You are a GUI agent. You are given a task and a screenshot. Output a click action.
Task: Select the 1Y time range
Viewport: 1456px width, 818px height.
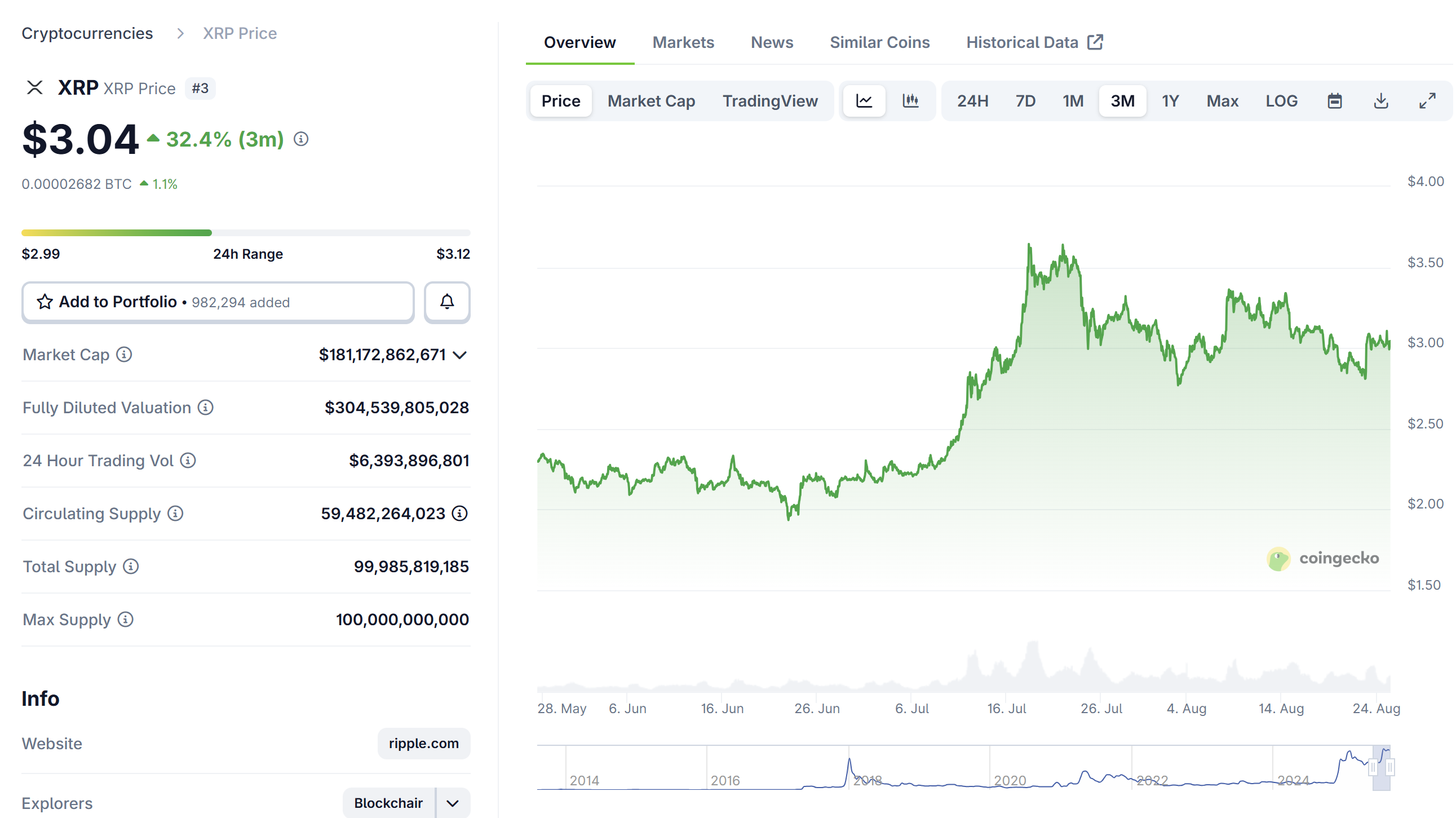pos(1170,100)
